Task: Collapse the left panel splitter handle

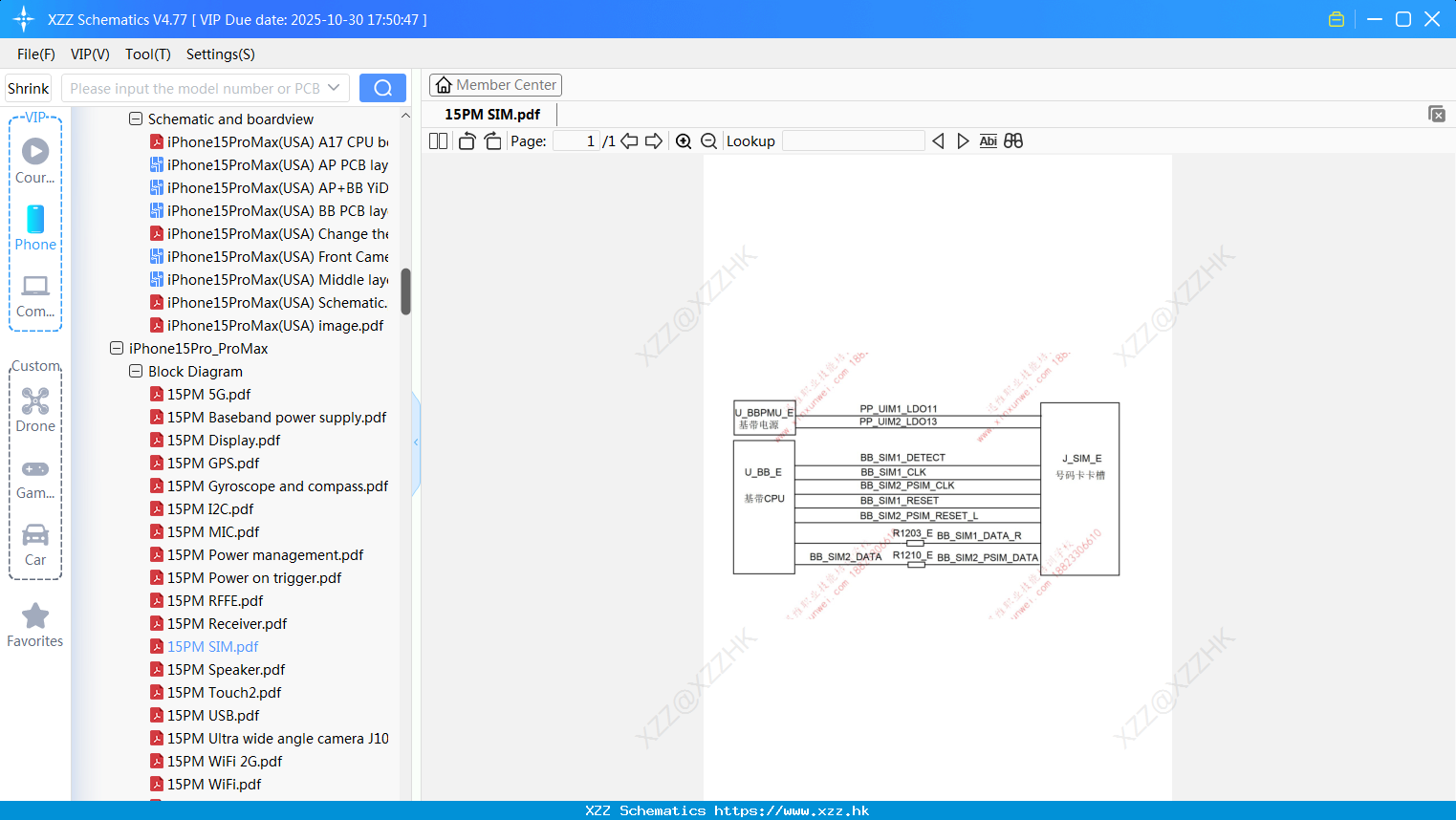Action: pos(416,442)
